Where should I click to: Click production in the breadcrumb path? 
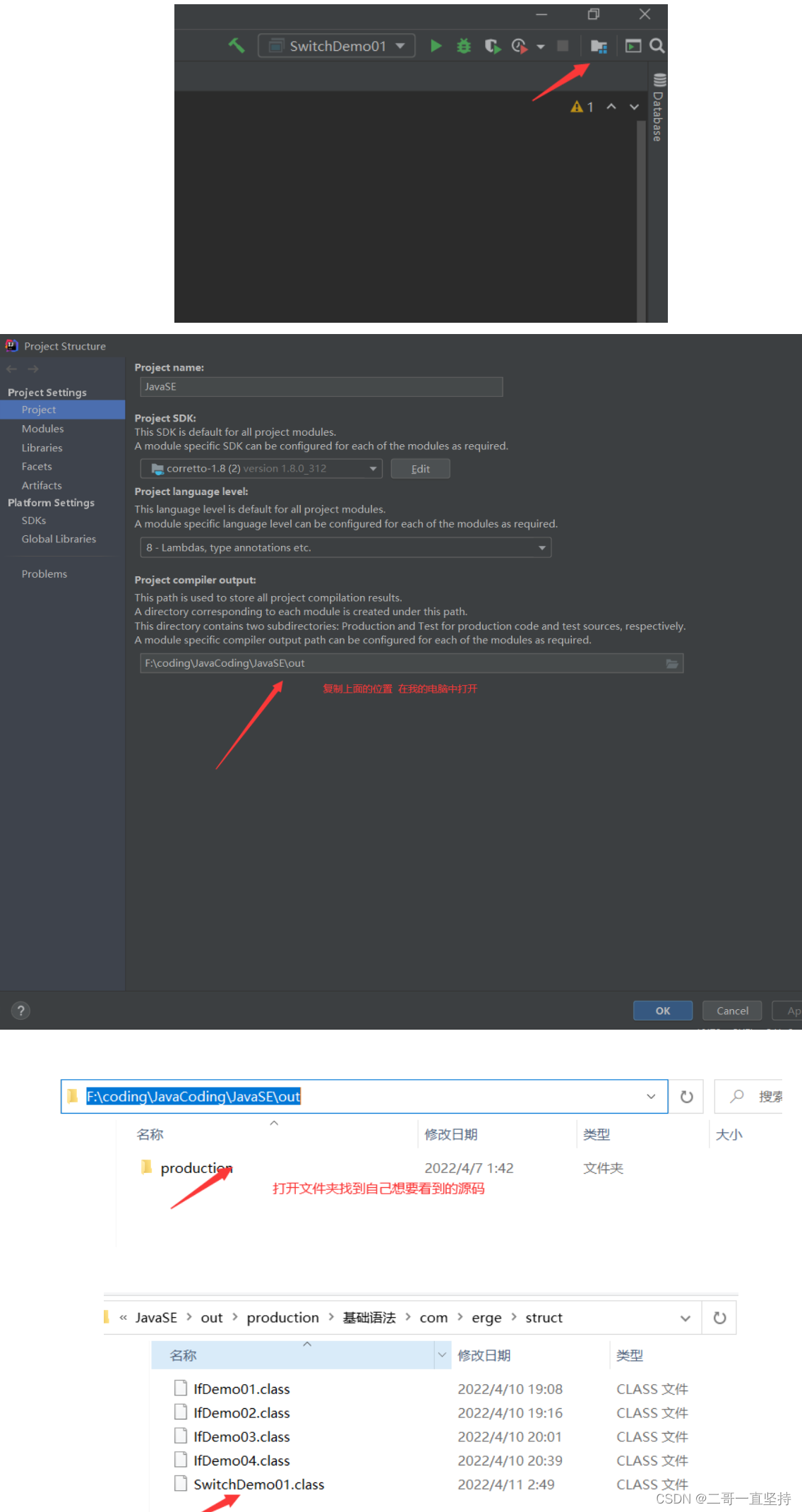point(282,1317)
